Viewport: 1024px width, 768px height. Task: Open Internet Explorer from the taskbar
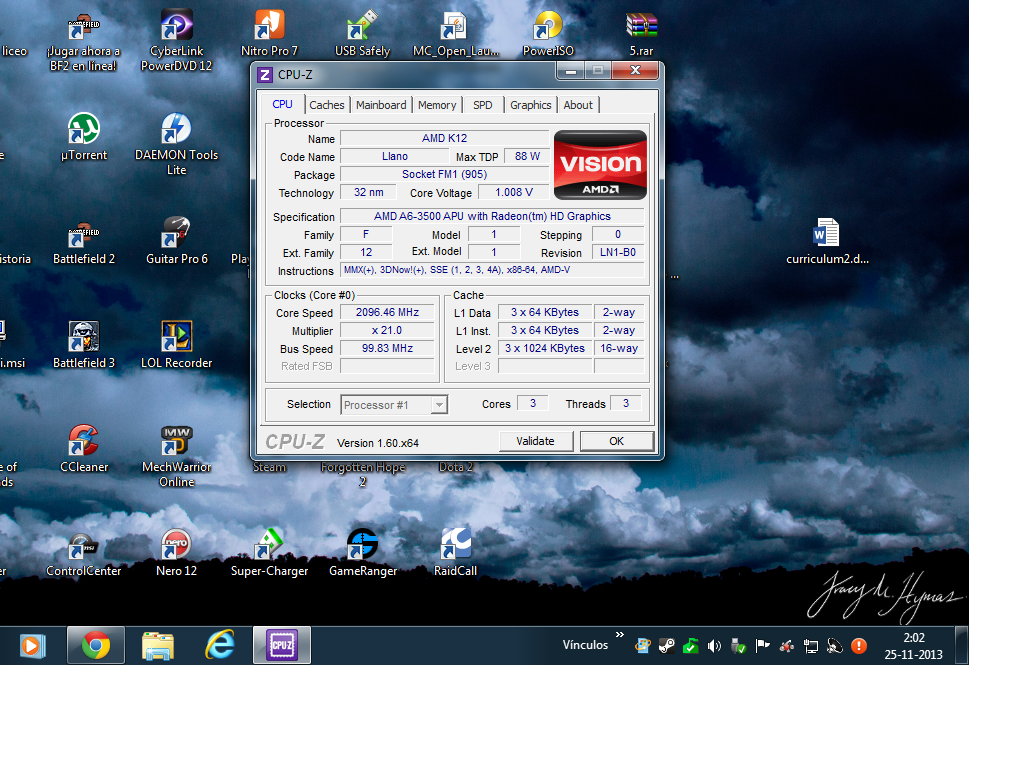[x=220, y=645]
